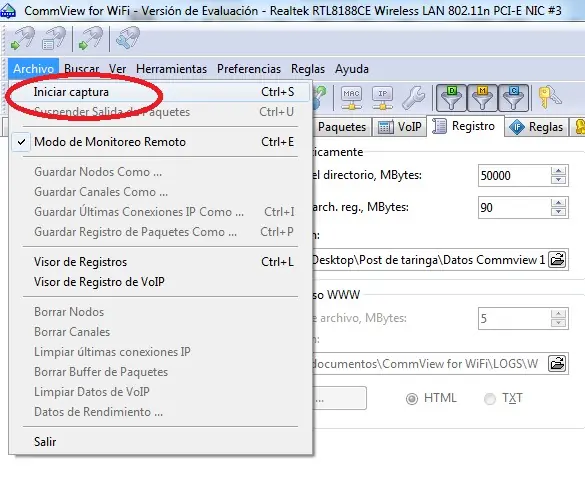
Task: Switch to the Reglas tab
Action: pos(536,127)
